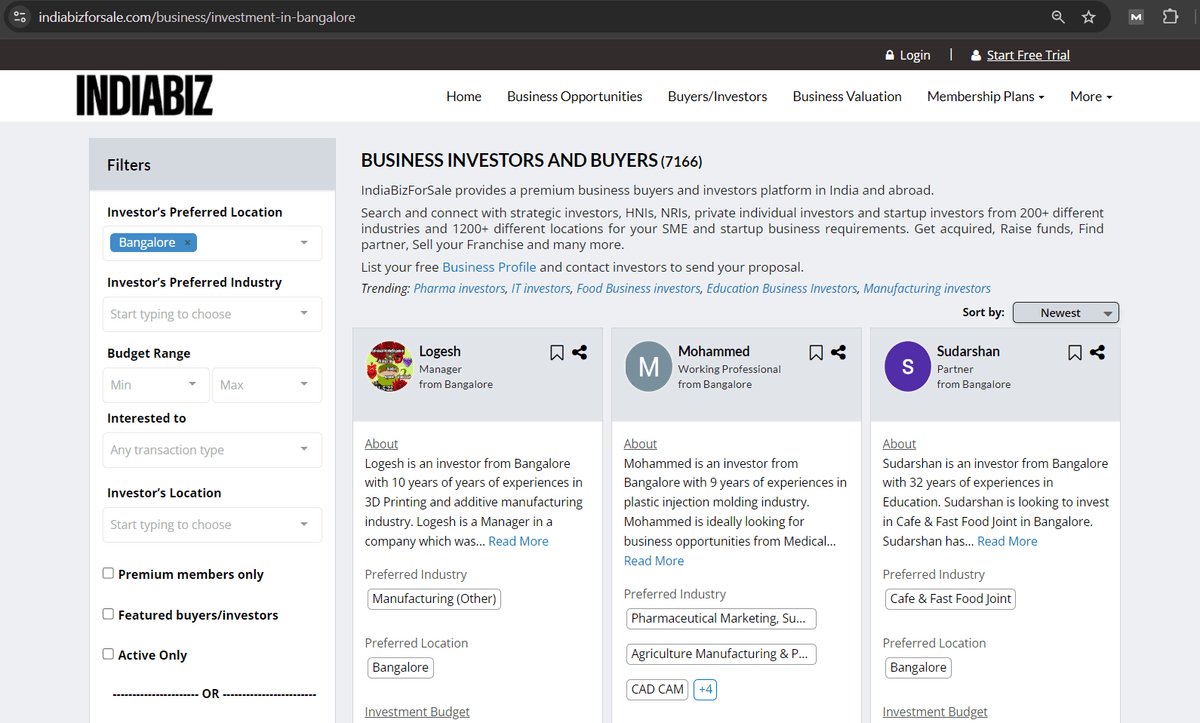
Task: Tick the Active Only checkbox
Action: [108, 654]
